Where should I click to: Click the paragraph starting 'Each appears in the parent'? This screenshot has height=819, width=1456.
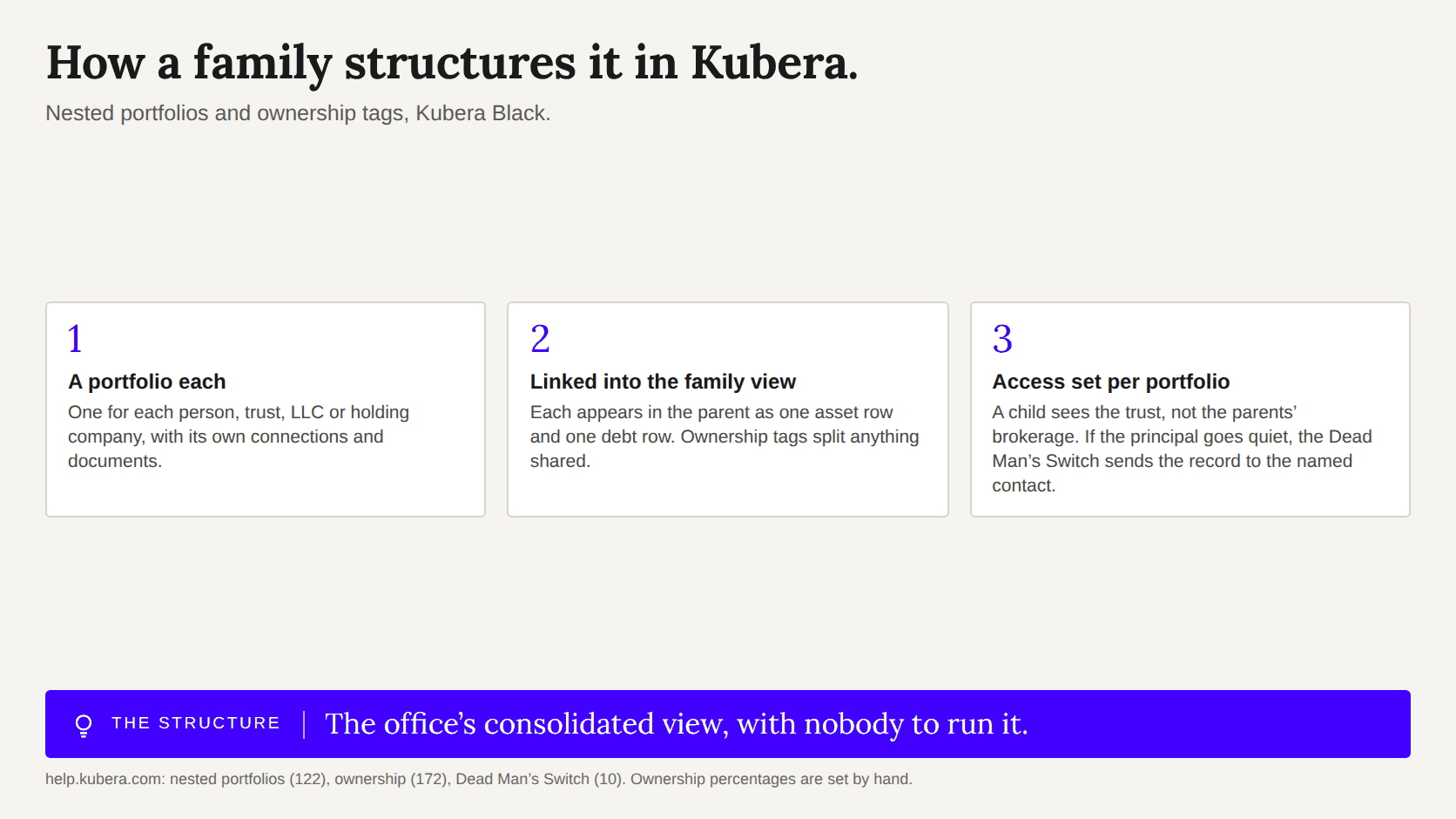tap(725, 437)
